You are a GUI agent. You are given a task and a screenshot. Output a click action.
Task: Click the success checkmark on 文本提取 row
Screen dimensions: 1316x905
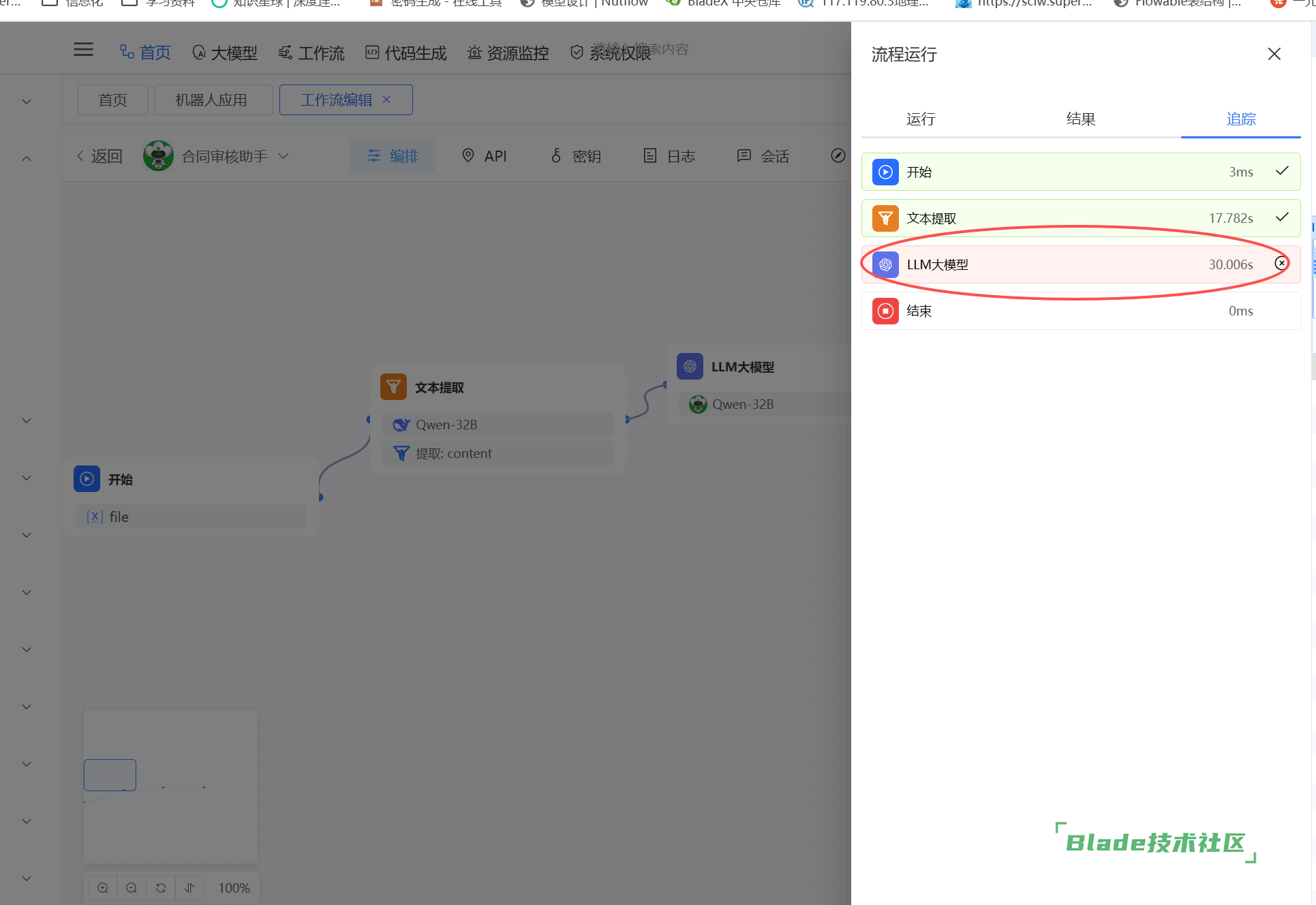[x=1282, y=217]
